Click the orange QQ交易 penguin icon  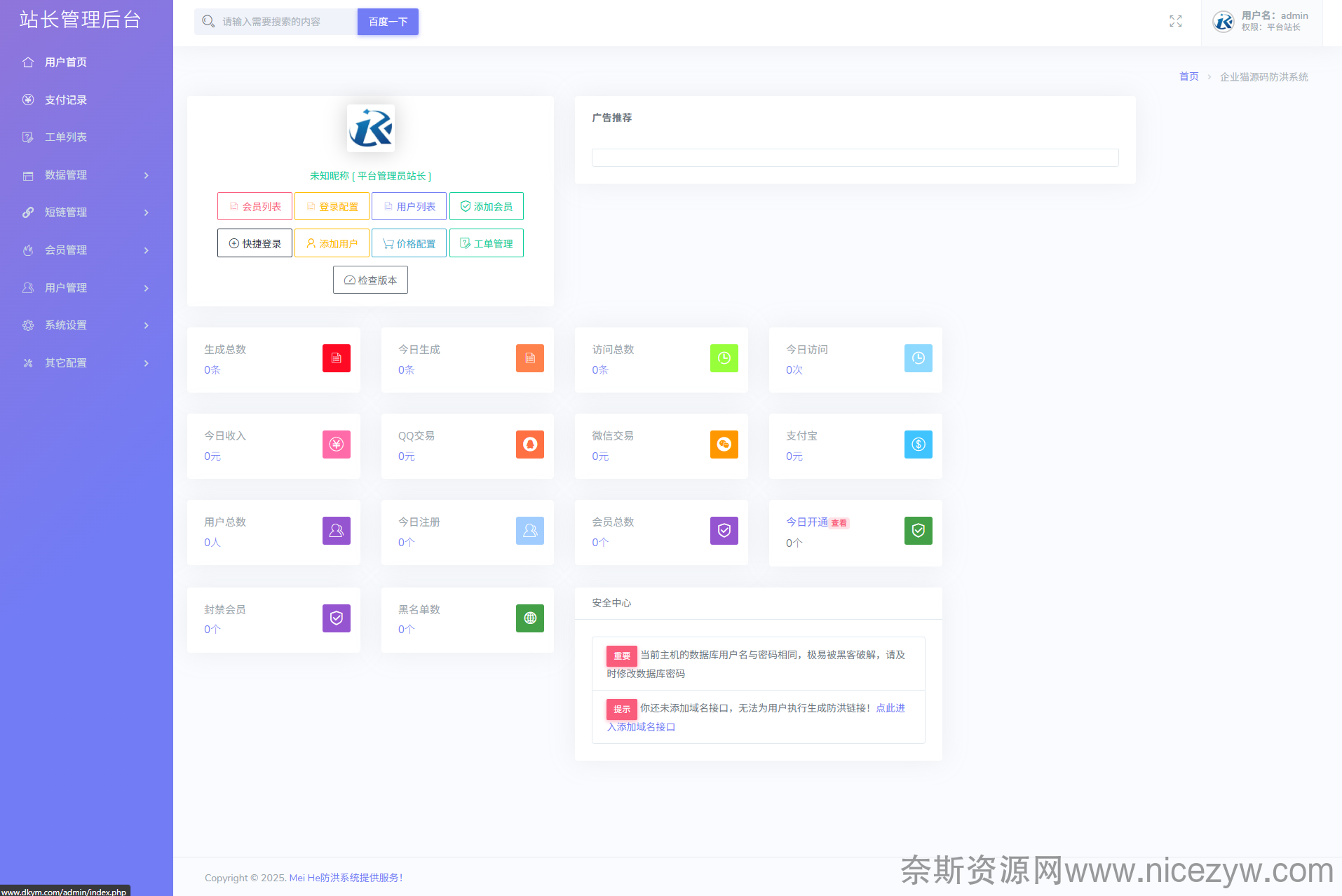529,444
